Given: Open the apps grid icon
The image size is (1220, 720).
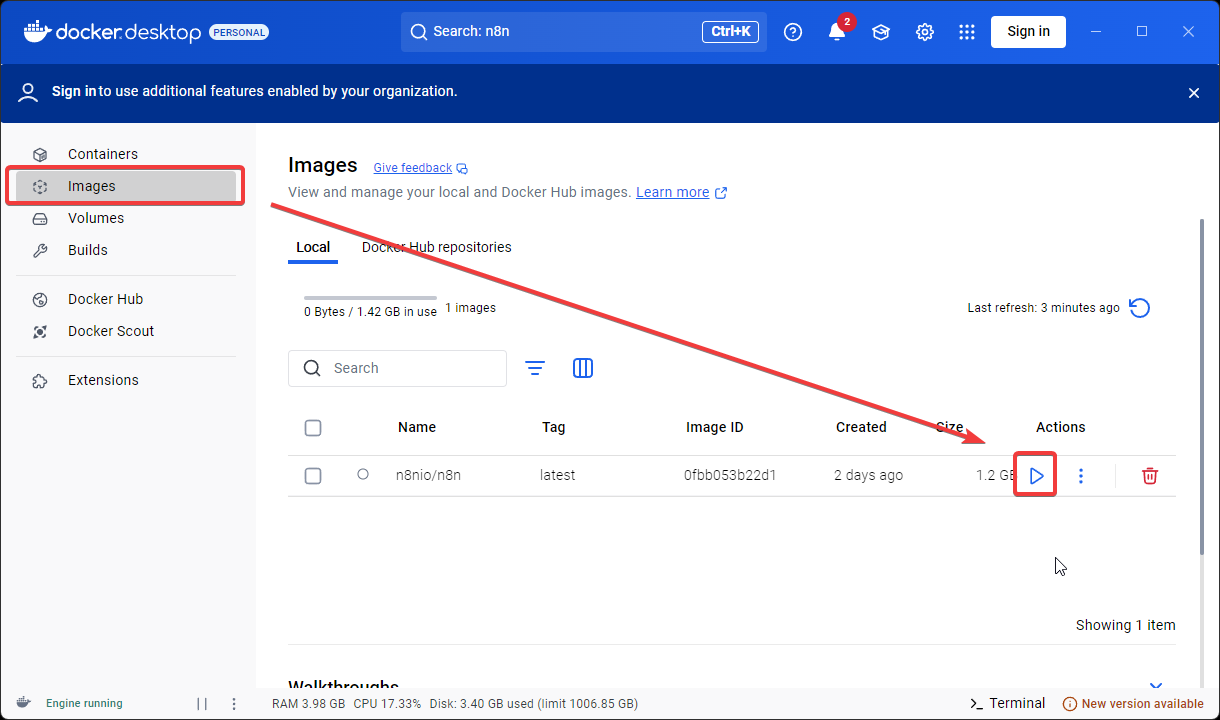Looking at the screenshot, I should 967,32.
